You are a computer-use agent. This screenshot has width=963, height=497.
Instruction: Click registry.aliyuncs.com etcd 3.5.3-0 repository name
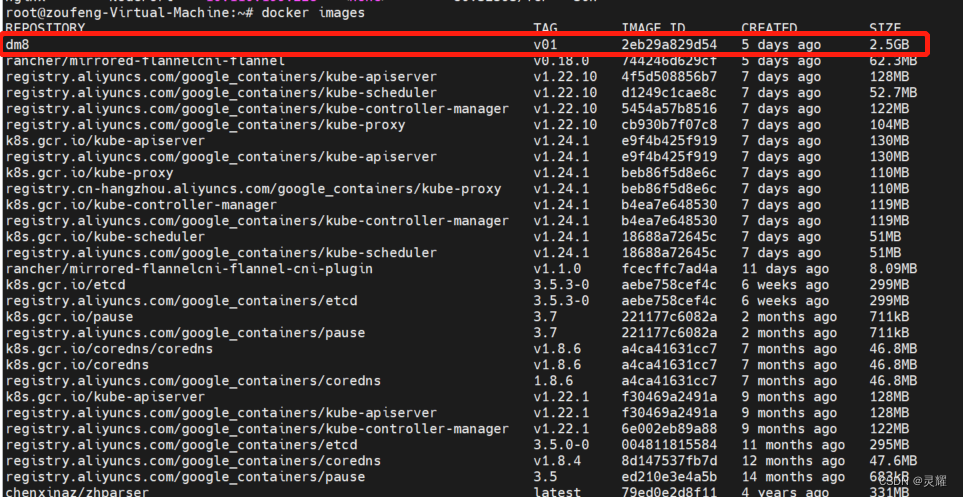tap(181, 300)
